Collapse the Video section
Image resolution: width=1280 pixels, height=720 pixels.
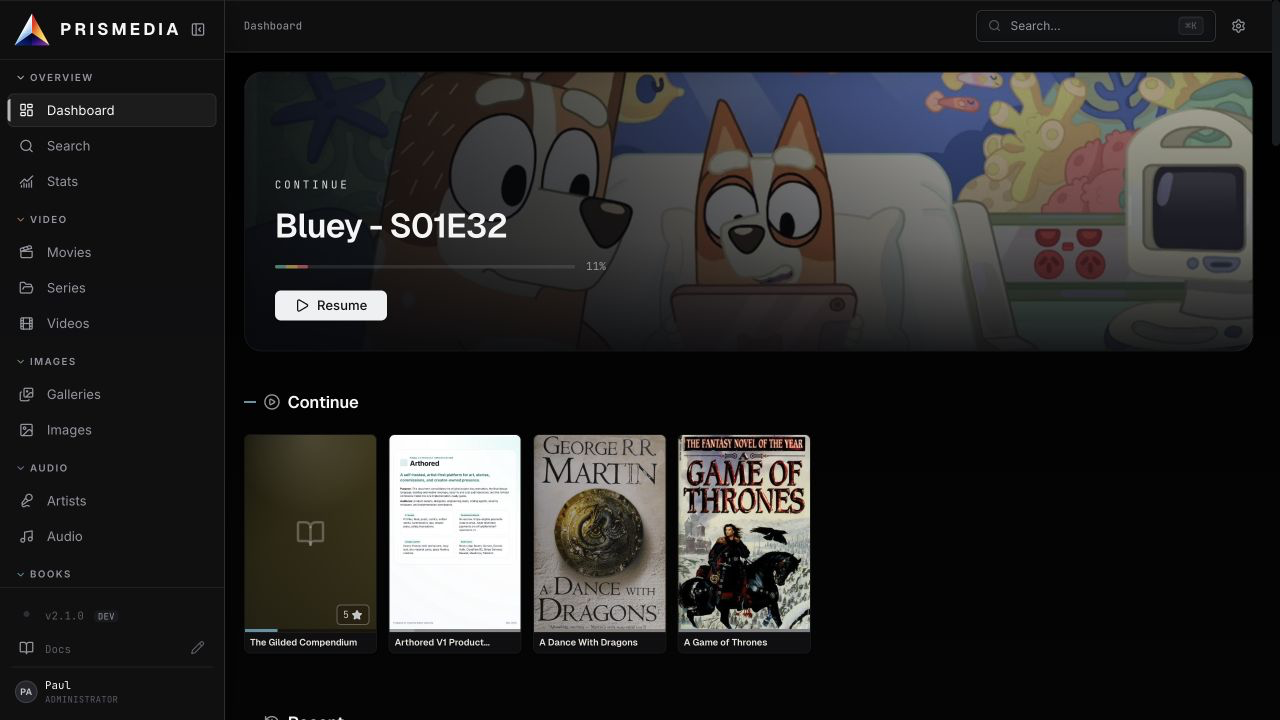pyautogui.click(x=42, y=219)
